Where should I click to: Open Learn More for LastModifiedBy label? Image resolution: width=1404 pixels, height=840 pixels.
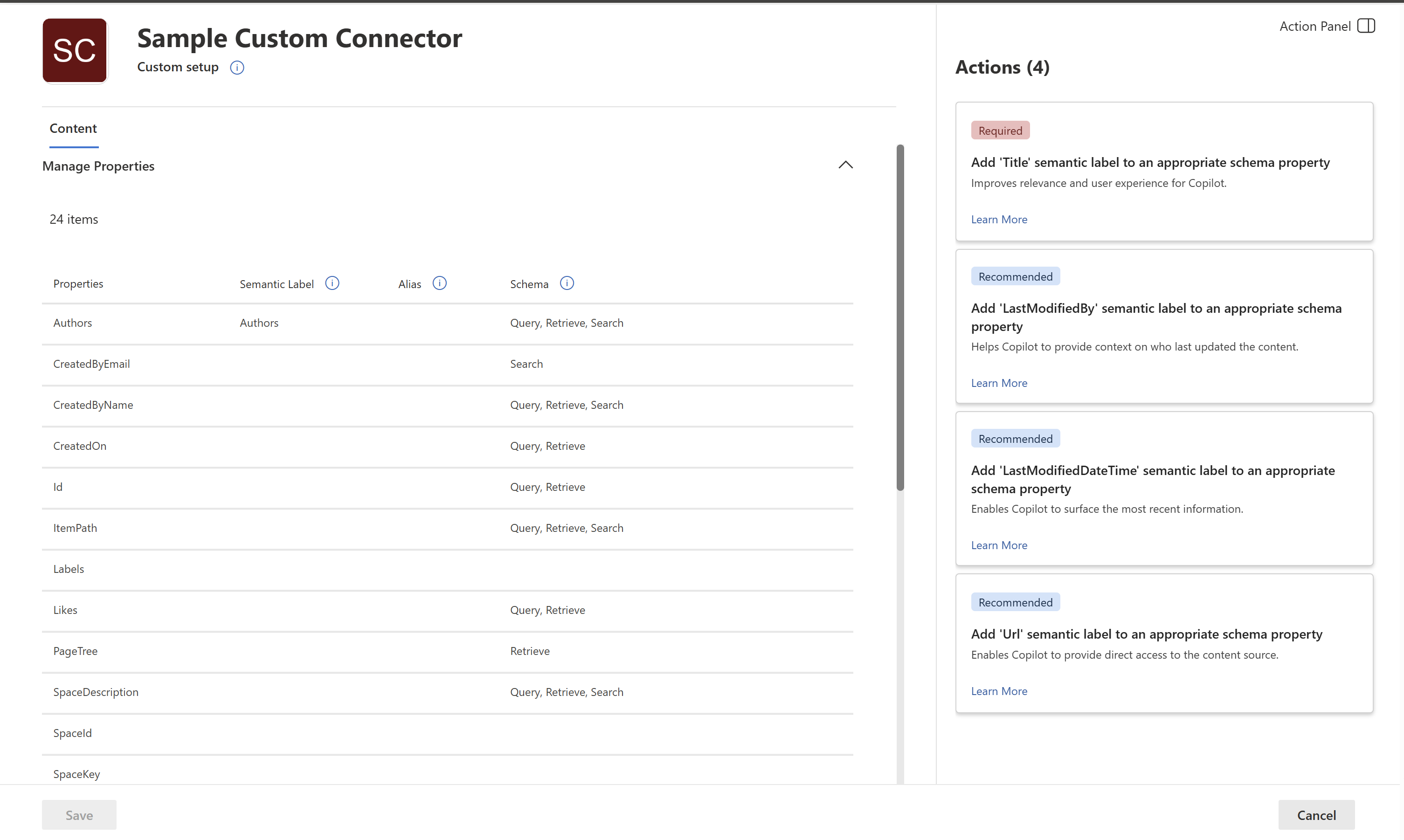pyautogui.click(x=999, y=383)
